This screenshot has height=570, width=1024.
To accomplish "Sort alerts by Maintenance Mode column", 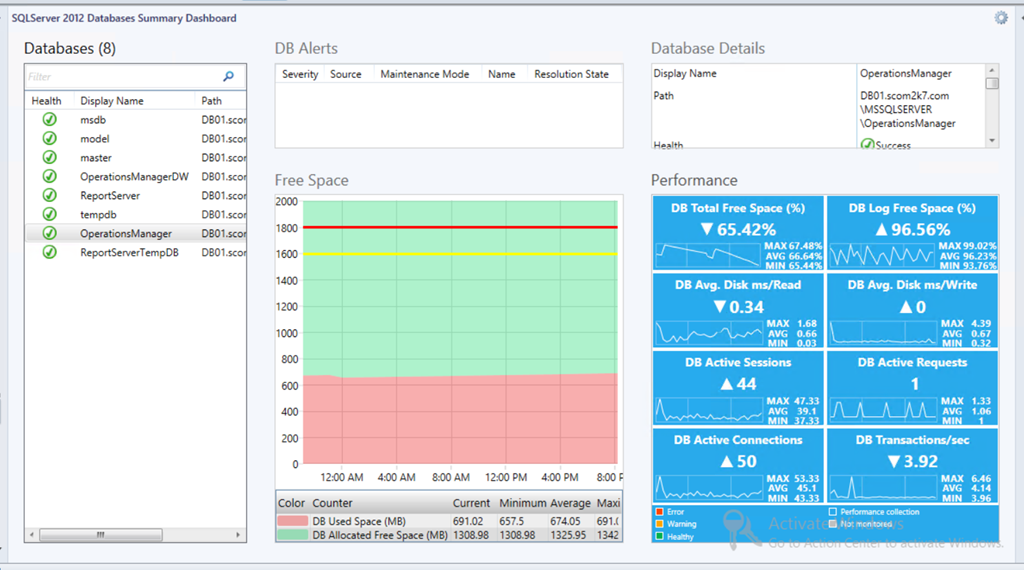I will click(424, 74).
